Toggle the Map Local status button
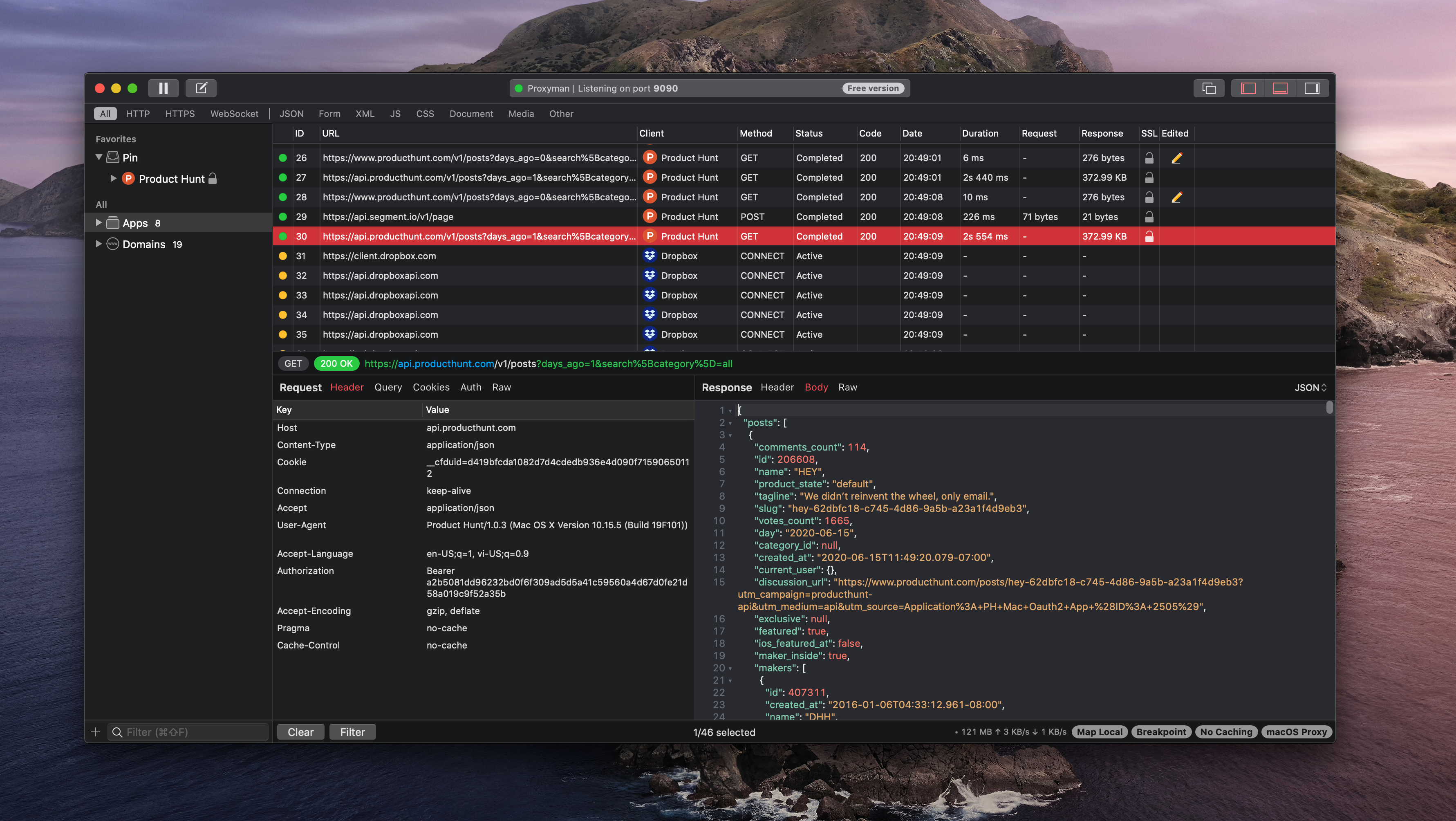1456x821 pixels. click(x=1099, y=731)
